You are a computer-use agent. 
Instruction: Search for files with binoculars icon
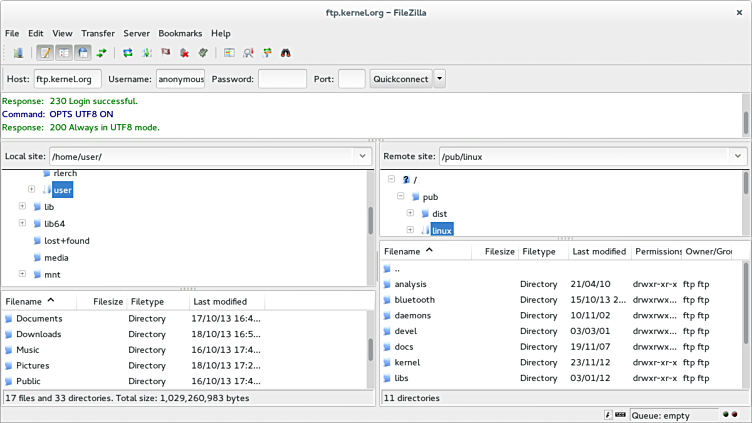[285, 53]
